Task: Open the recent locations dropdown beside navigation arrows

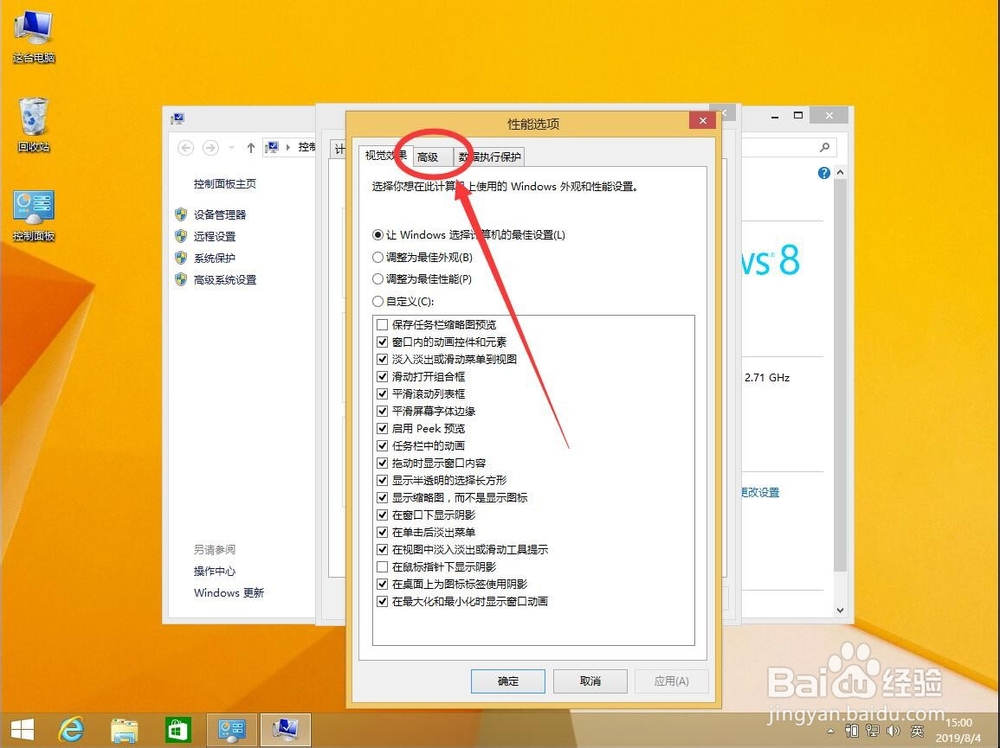Action: pyautogui.click(x=233, y=148)
